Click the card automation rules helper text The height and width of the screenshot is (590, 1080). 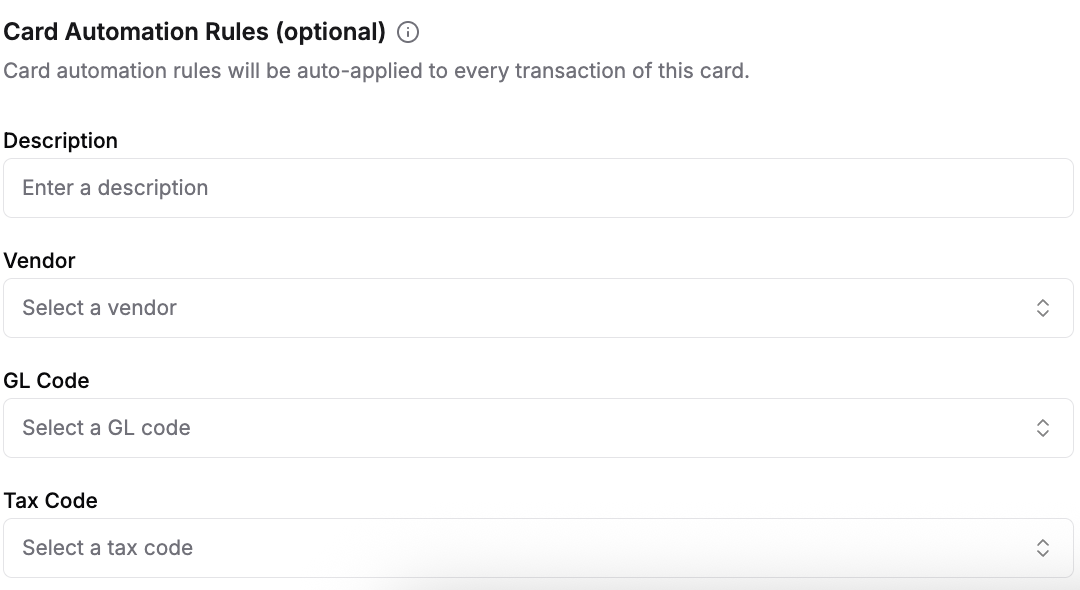click(376, 72)
